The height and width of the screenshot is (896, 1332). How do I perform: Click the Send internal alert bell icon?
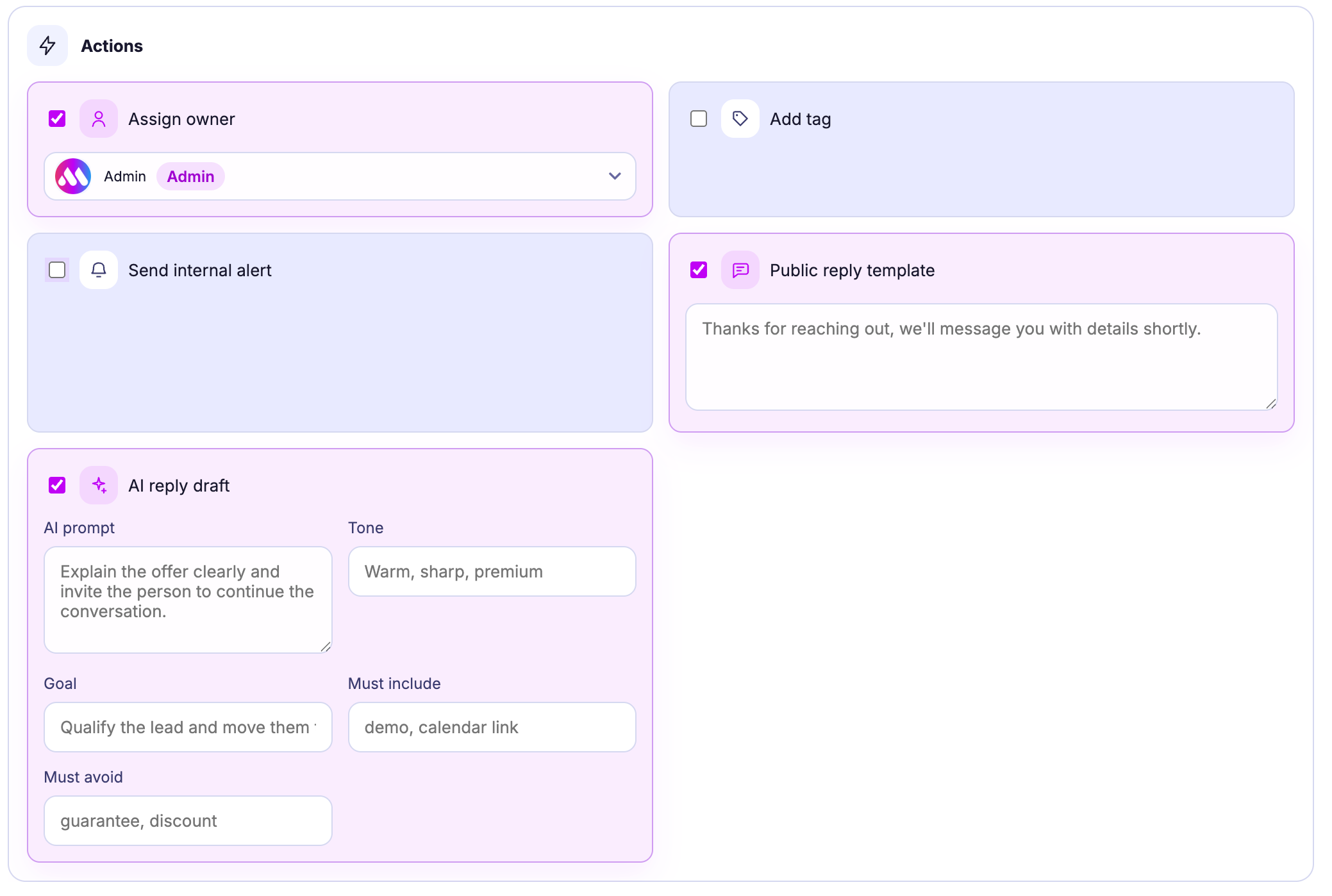pyautogui.click(x=99, y=270)
